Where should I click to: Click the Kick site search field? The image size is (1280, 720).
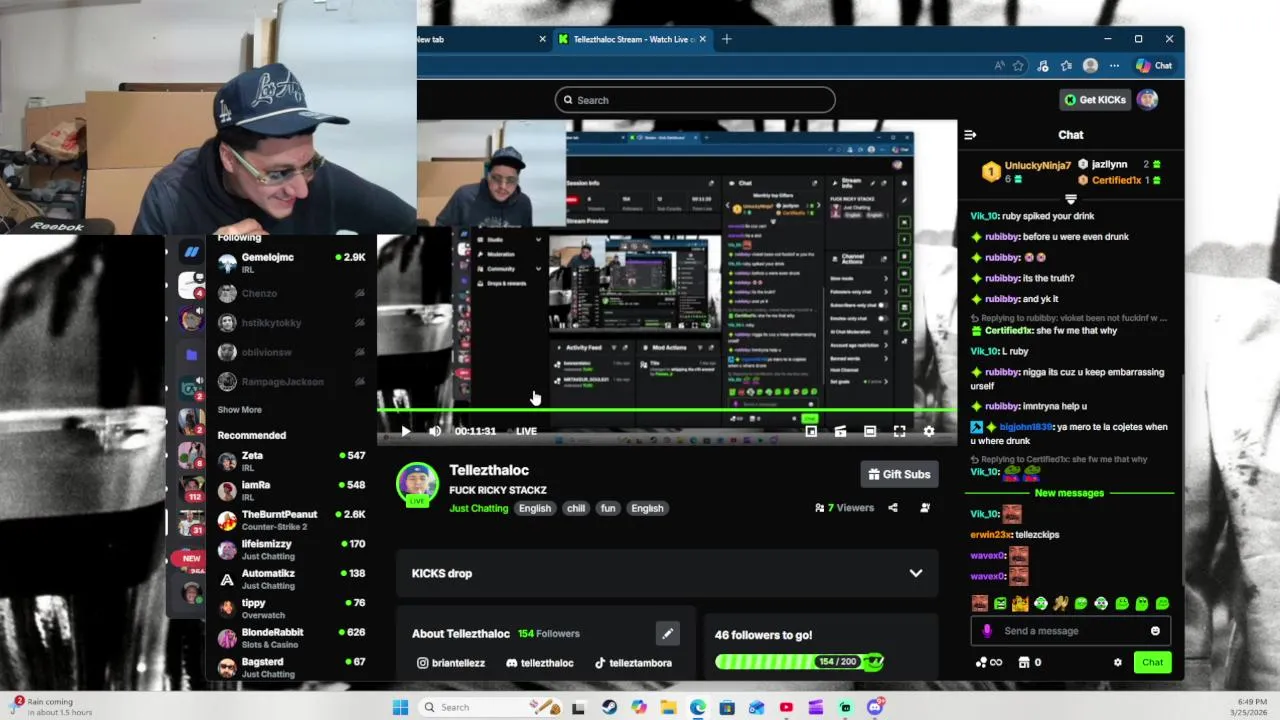tap(695, 100)
